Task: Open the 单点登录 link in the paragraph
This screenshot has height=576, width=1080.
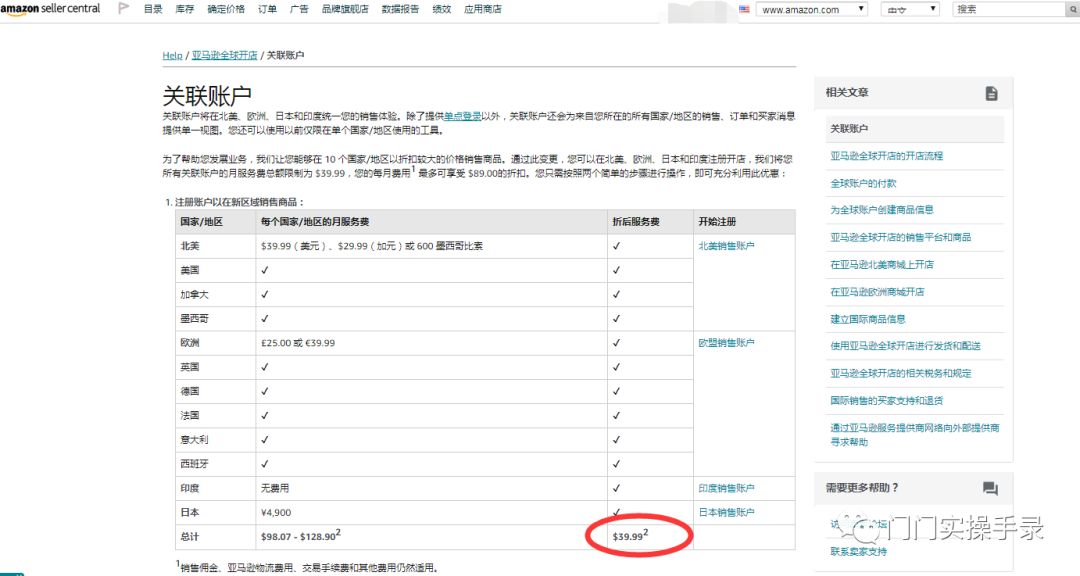Action: (462, 116)
